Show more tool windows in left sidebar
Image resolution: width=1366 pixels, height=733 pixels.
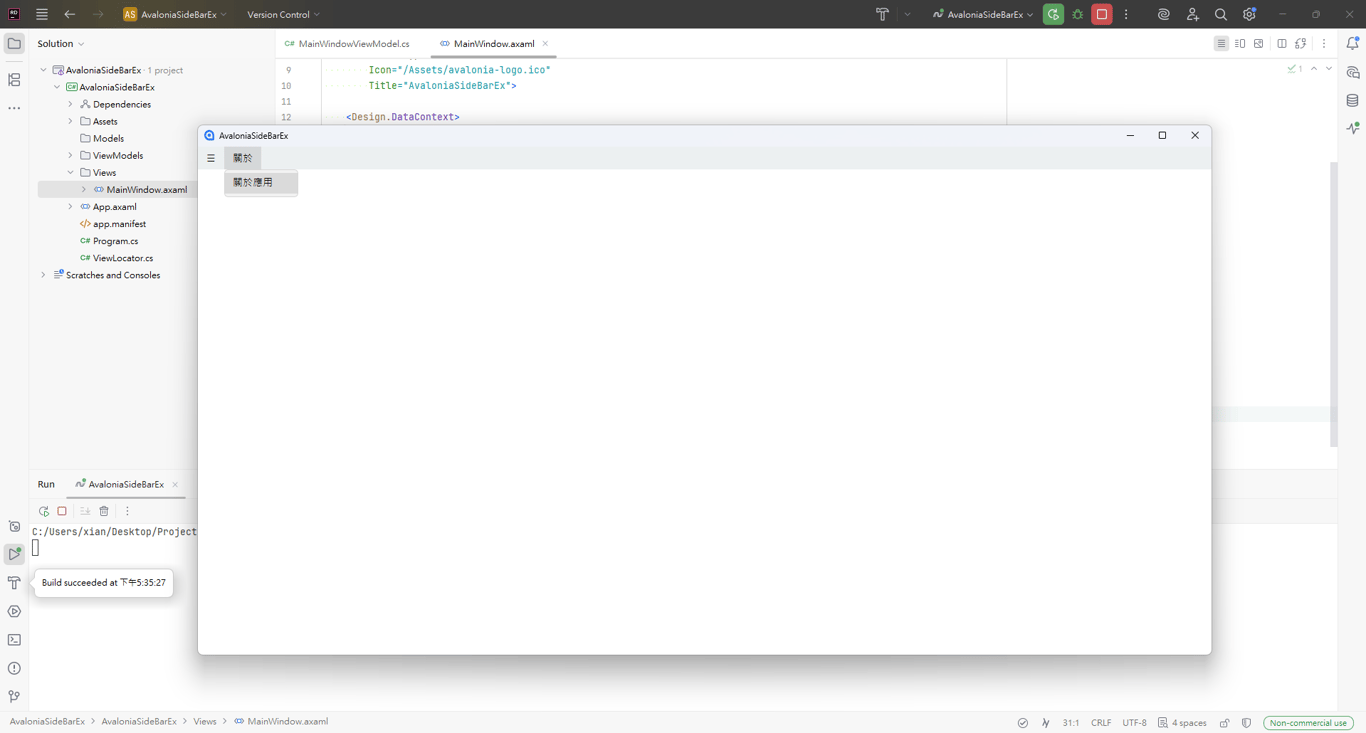pyautogui.click(x=14, y=108)
